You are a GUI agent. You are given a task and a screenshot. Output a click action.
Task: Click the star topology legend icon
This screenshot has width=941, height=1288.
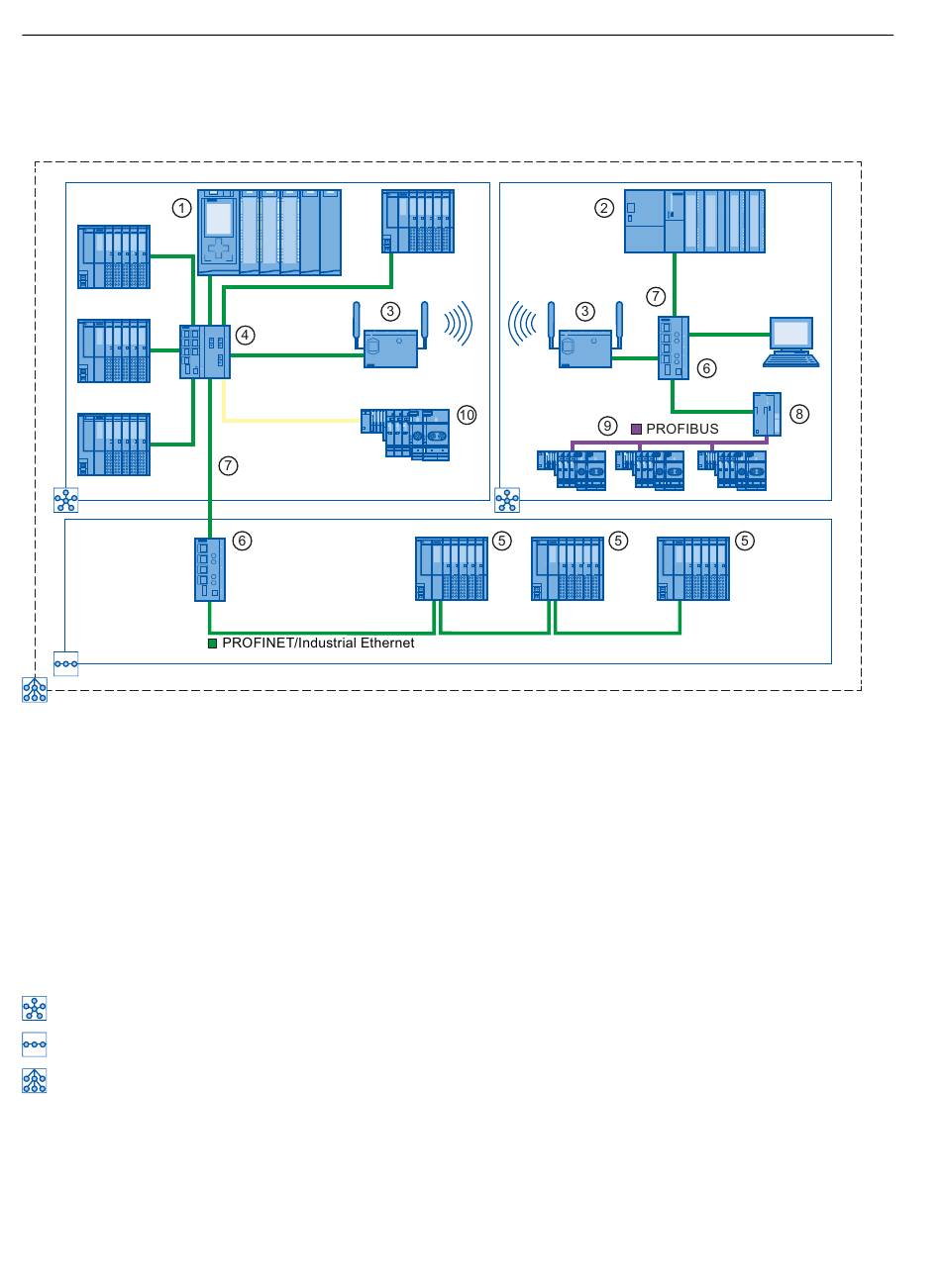(35, 1009)
